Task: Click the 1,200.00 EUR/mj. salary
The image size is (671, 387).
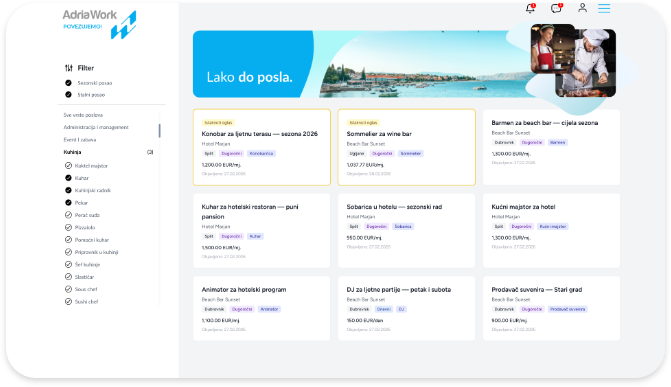Action: 221,164
